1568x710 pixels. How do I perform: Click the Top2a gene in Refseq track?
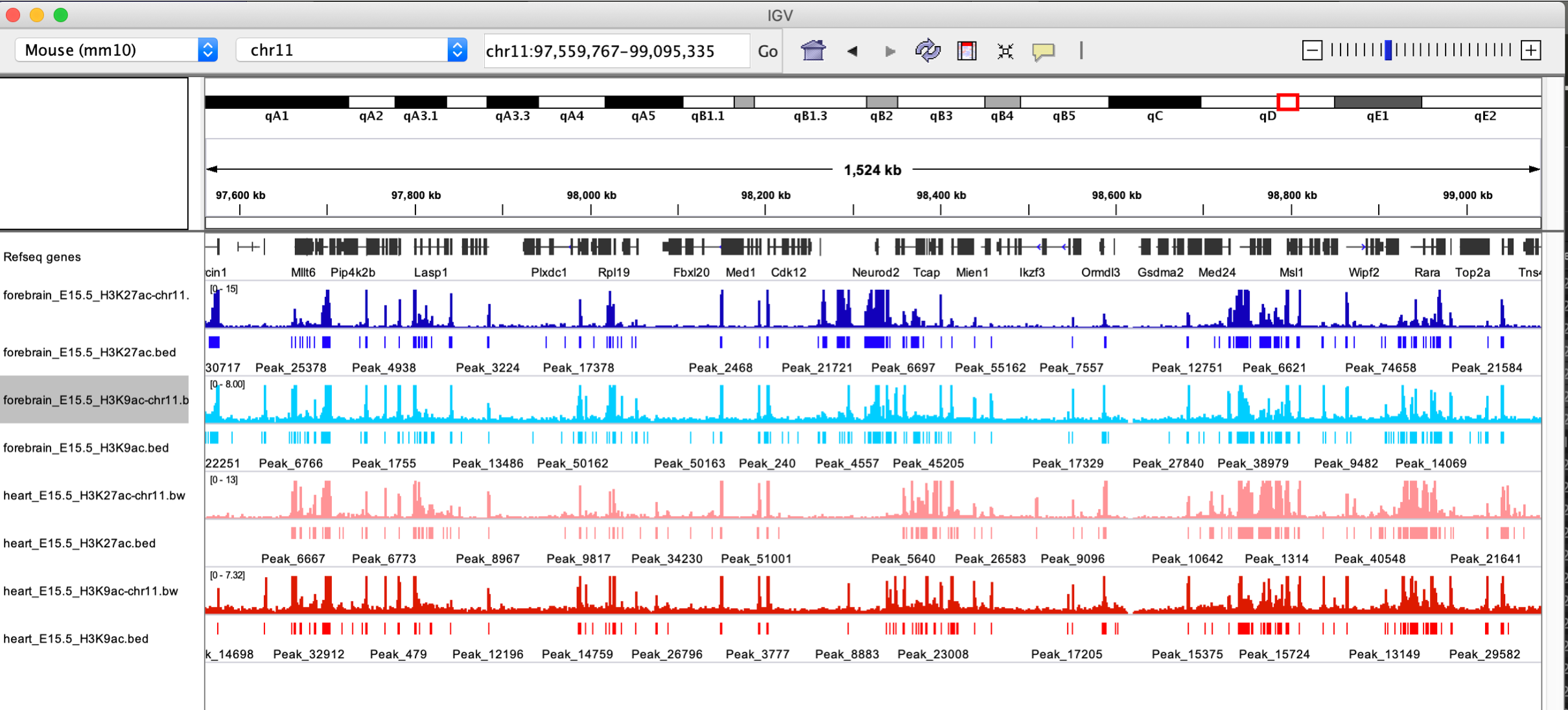click(x=1473, y=247)
